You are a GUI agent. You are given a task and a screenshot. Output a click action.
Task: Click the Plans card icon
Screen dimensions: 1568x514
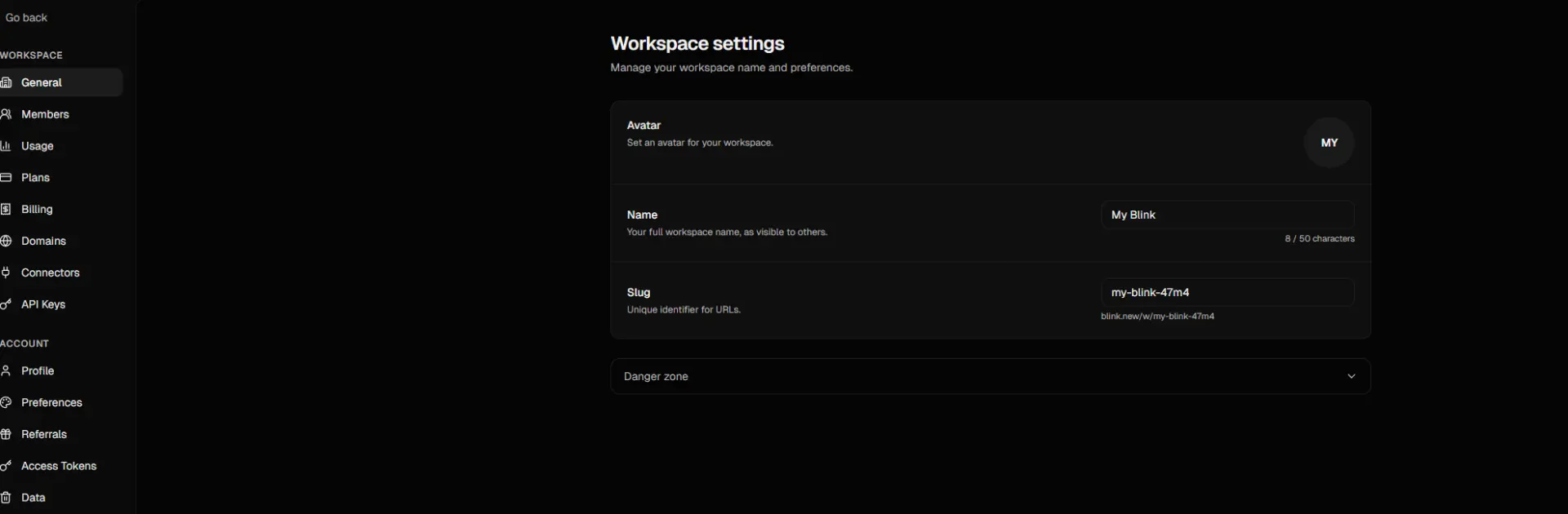5,177
